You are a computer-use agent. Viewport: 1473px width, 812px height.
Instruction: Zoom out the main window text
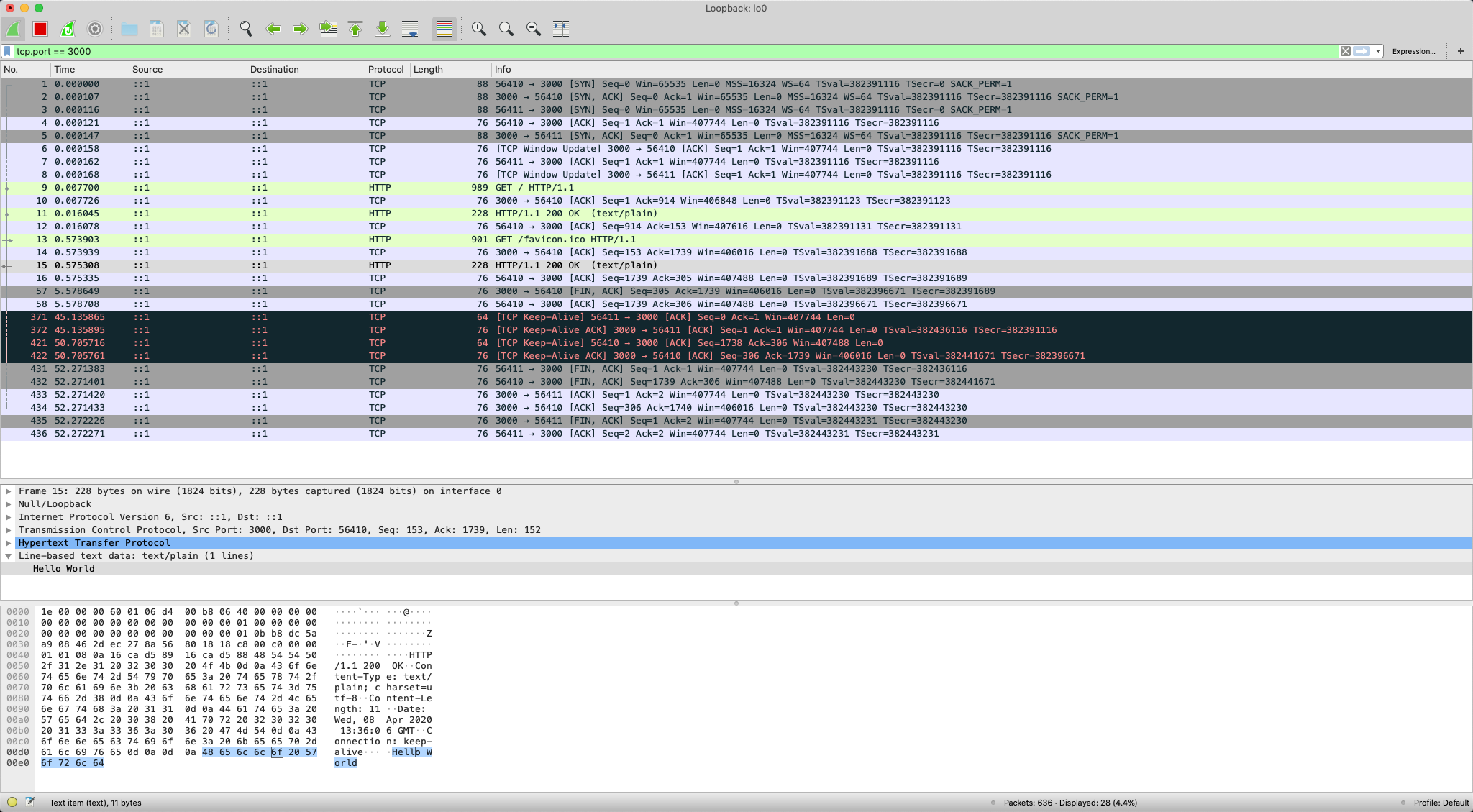506,29
